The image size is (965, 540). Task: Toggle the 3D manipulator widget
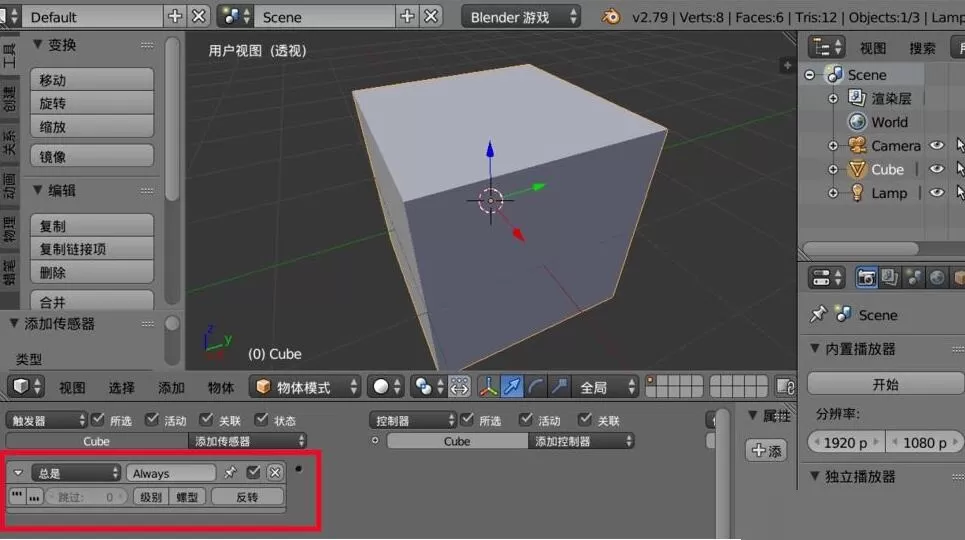[488, 387]
